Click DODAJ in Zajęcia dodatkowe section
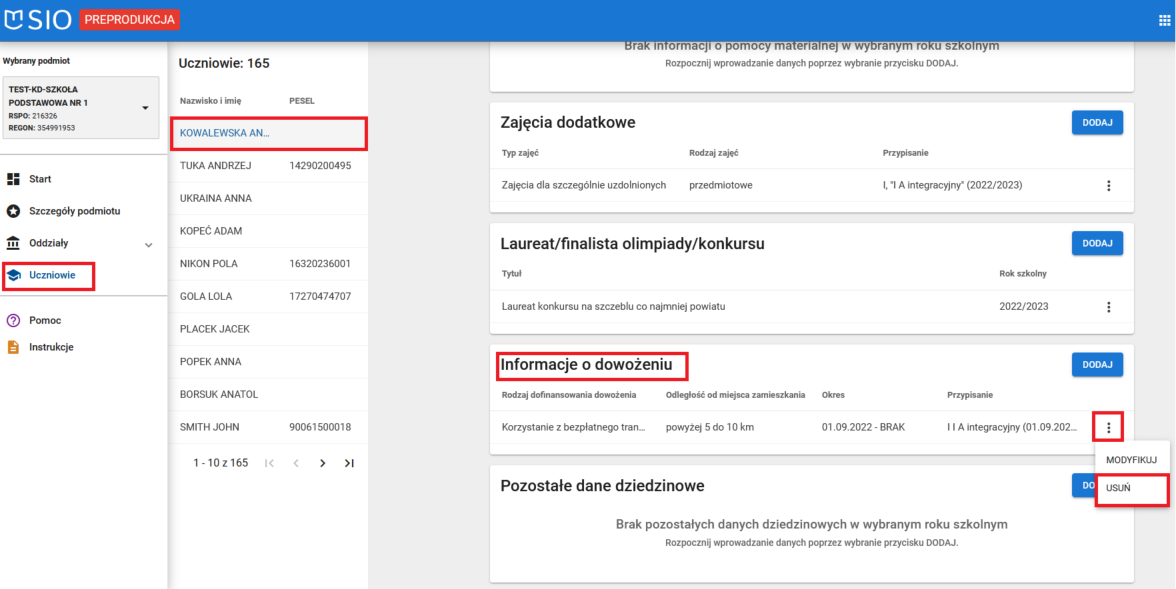The height and width of the screenshot is (589, 1176). (1097, 121)
